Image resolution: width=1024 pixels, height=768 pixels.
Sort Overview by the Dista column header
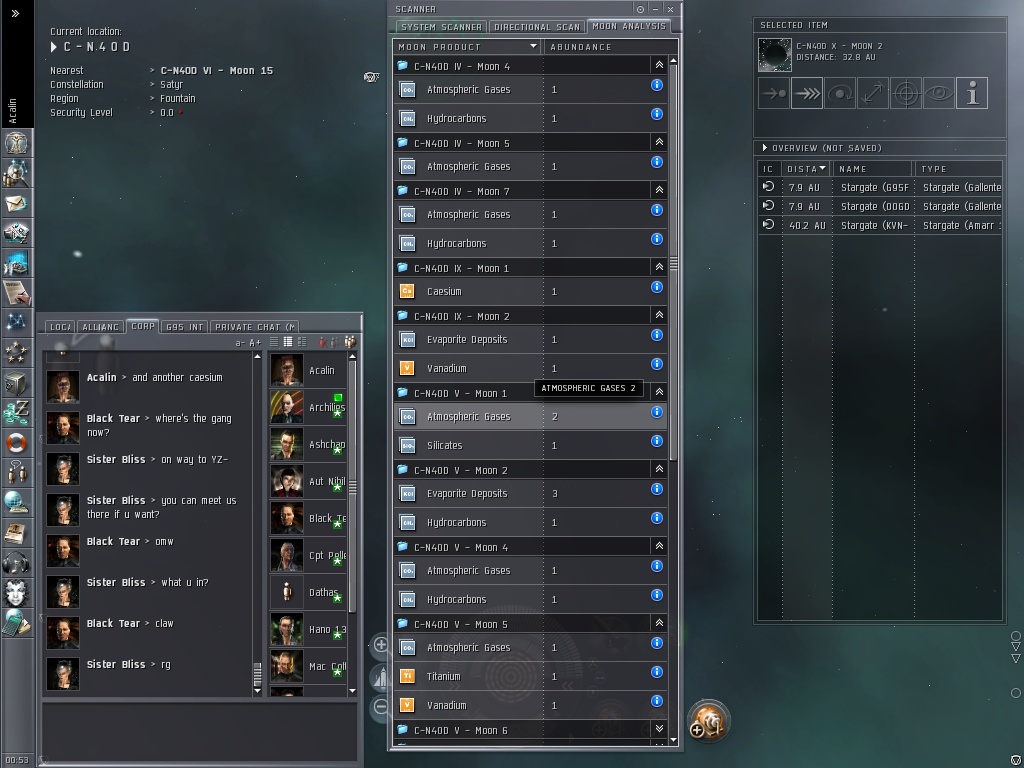(x=806, y=168)
